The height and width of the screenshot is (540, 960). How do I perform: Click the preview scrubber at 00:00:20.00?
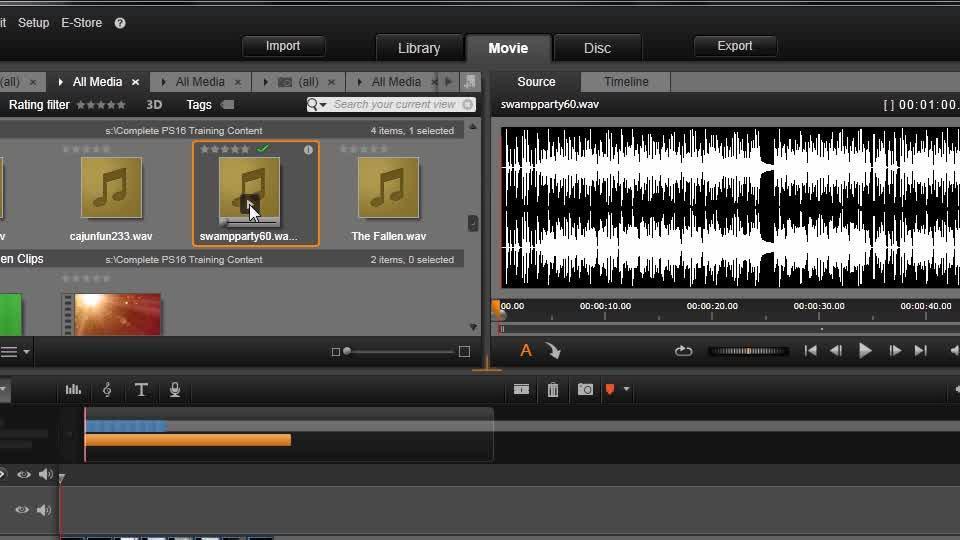pos(712,317)
